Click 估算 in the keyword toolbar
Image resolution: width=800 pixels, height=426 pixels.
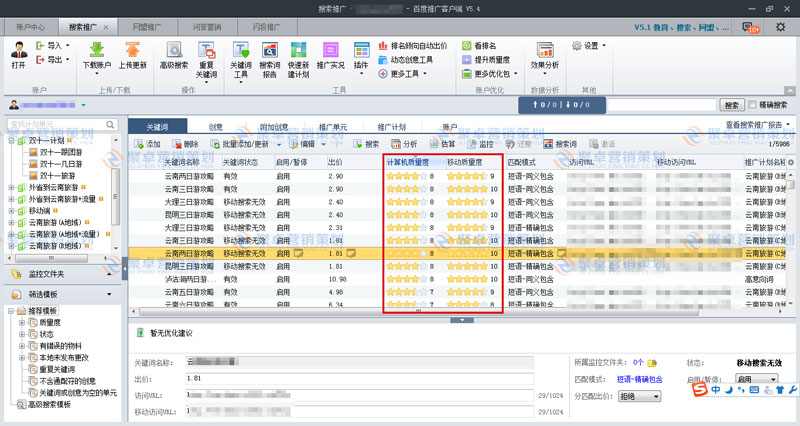(x=442, y=144)
